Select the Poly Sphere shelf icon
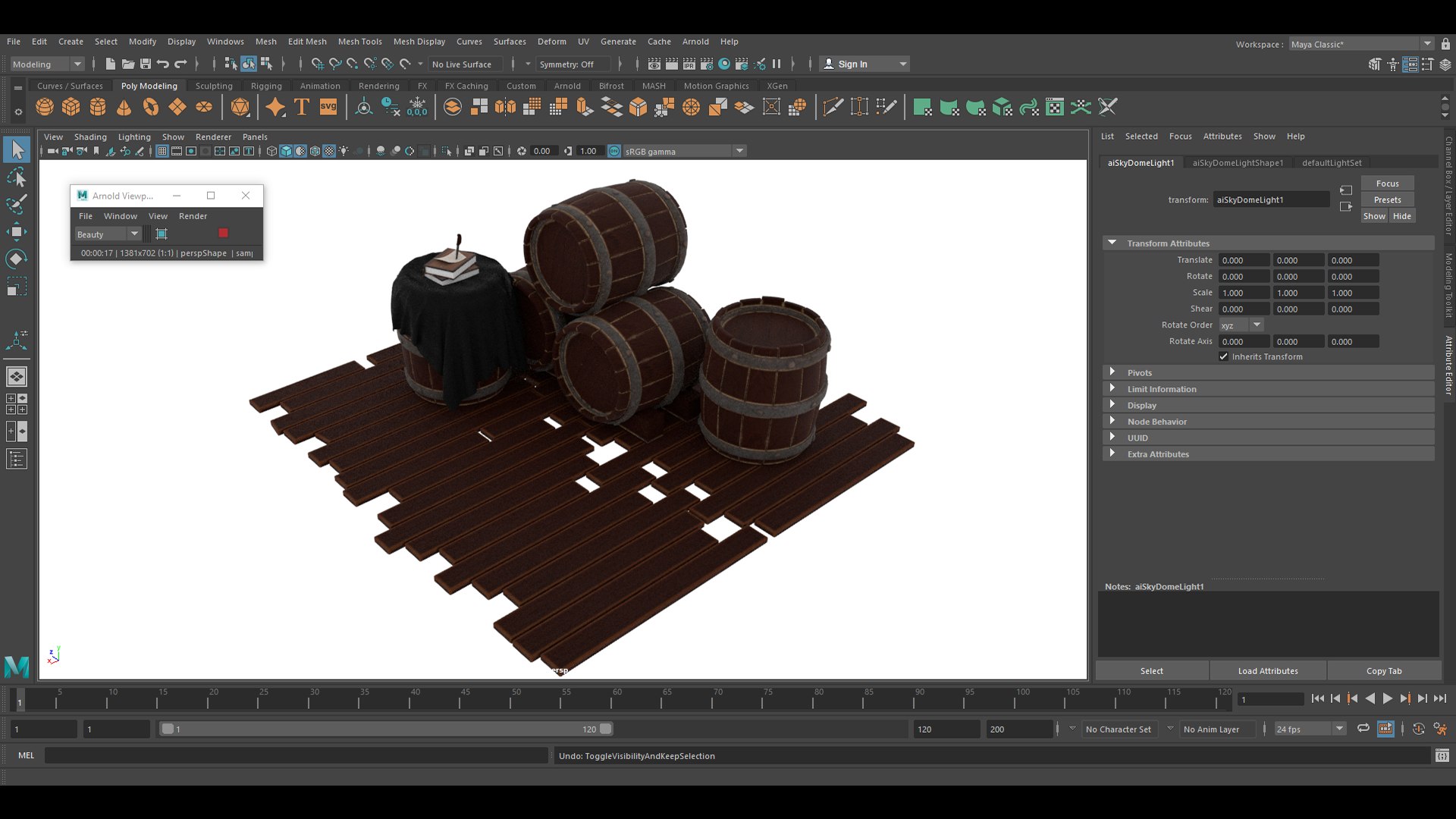This screenshot has height=819, width=1456. click(x=45, y=107)
